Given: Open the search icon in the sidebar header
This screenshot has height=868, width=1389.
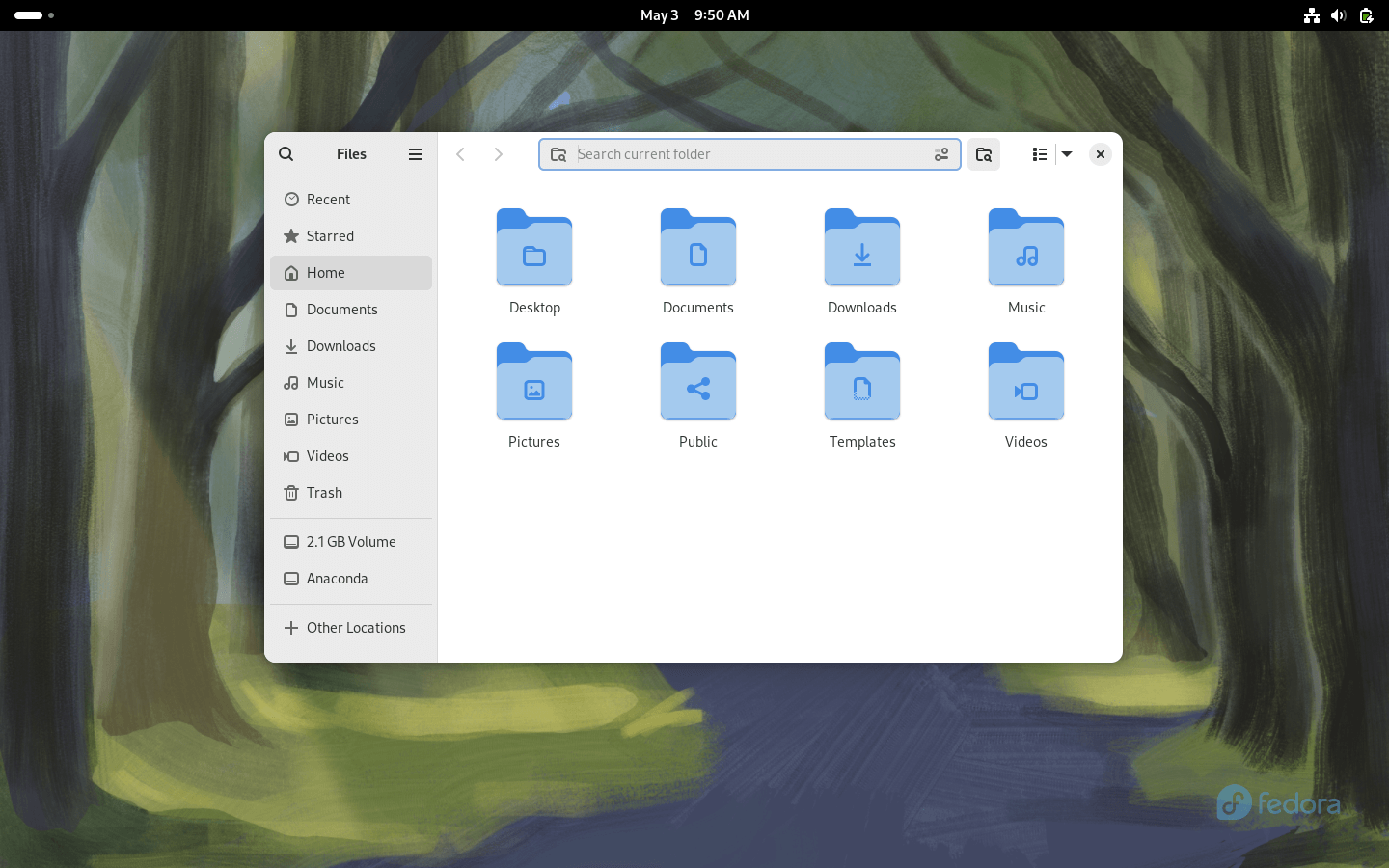Looking at the screenshot, I should point(286,154).
